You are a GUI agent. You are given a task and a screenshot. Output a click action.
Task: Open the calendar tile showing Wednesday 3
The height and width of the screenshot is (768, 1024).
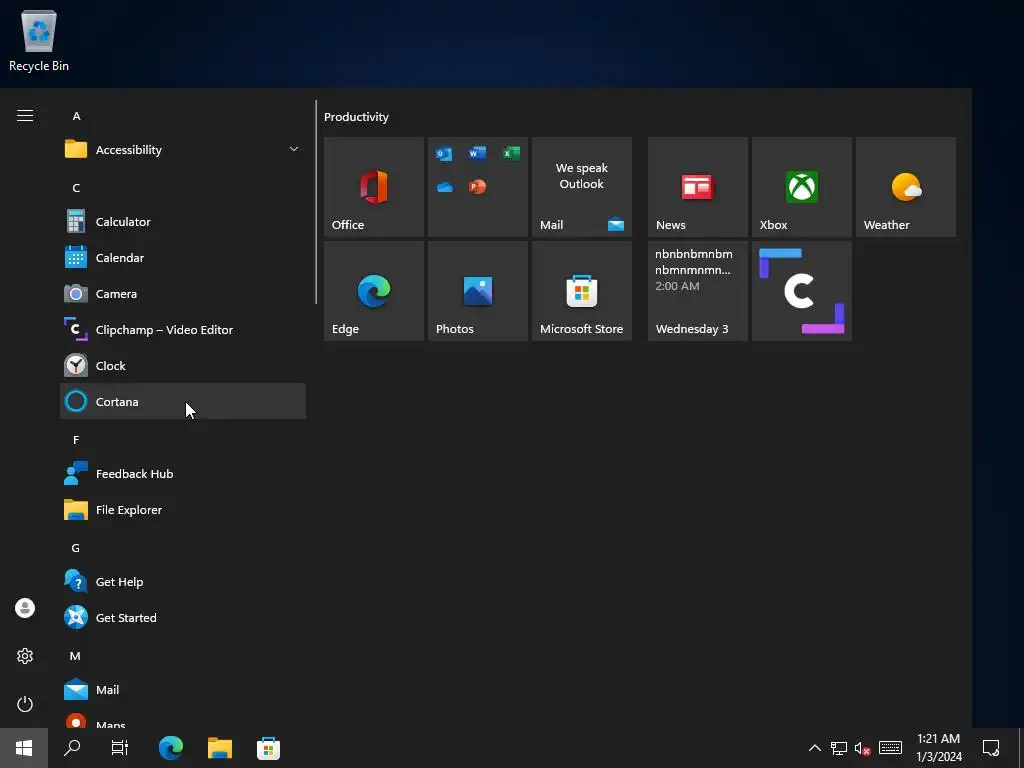[x=697, y=291]
